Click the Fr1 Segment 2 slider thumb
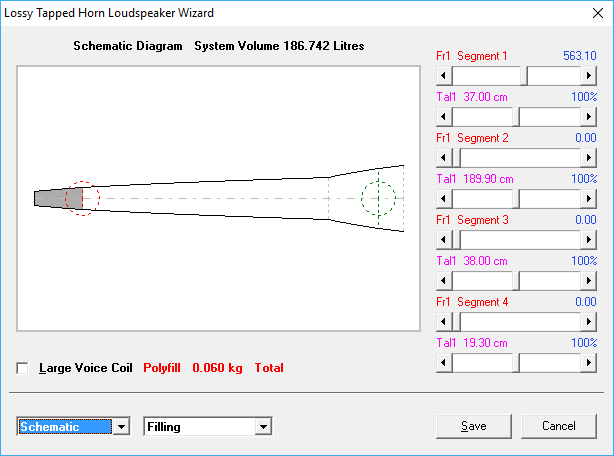Viewport: 614px width, 456px height. pos(456,158)
